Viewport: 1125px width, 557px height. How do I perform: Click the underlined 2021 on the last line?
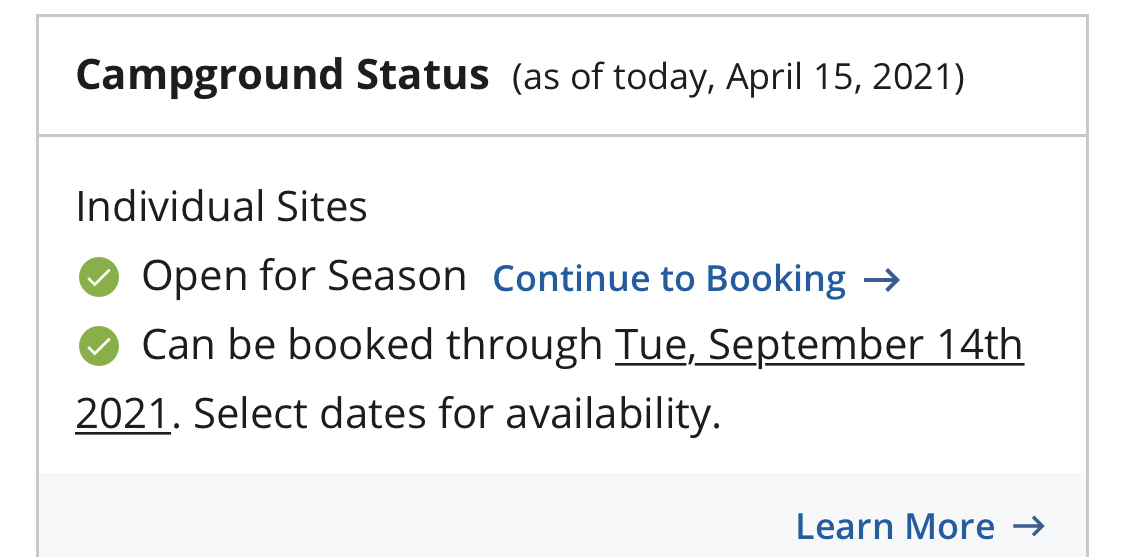pos(121,413)
